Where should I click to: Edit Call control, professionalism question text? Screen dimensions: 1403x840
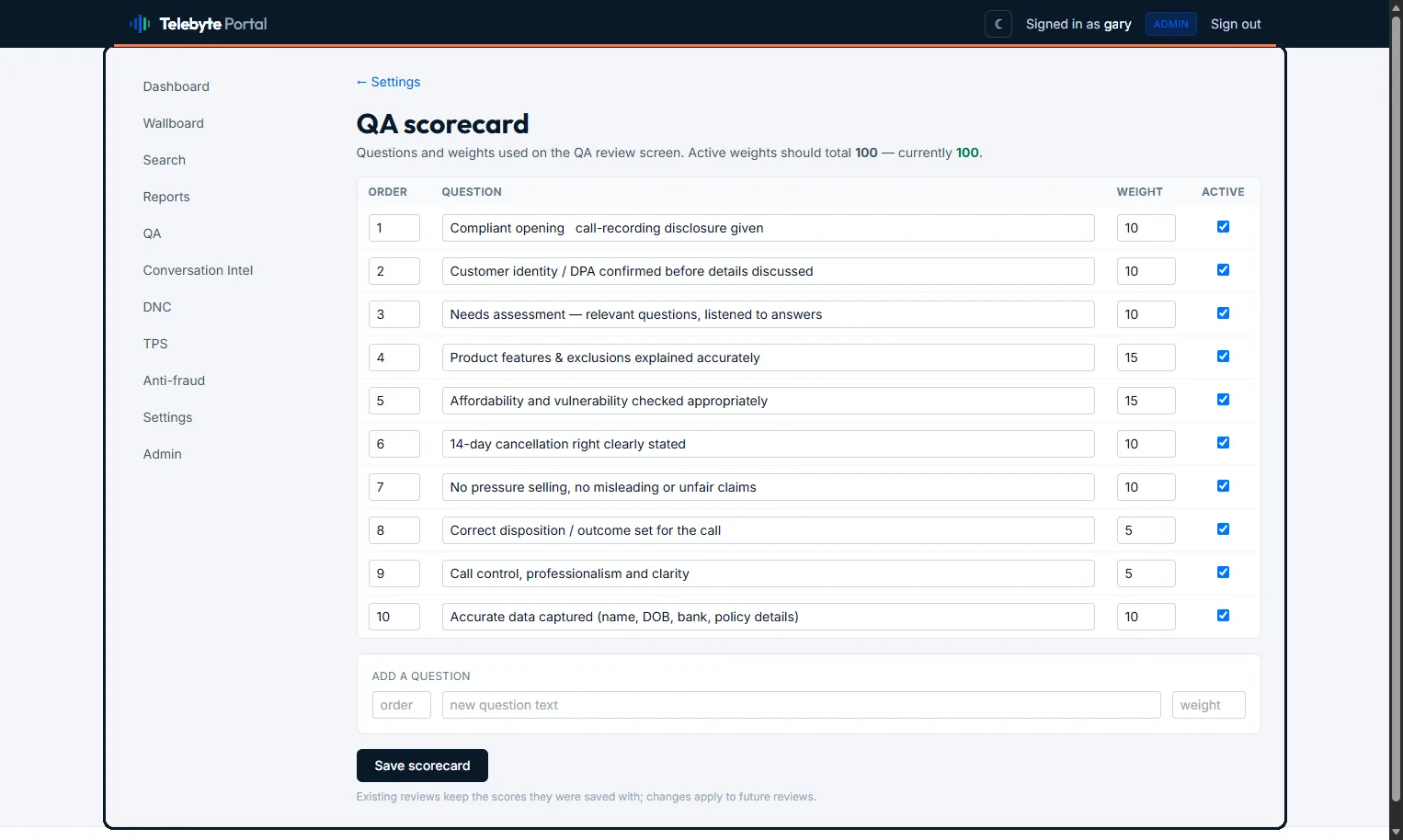[x=768, y=573]
